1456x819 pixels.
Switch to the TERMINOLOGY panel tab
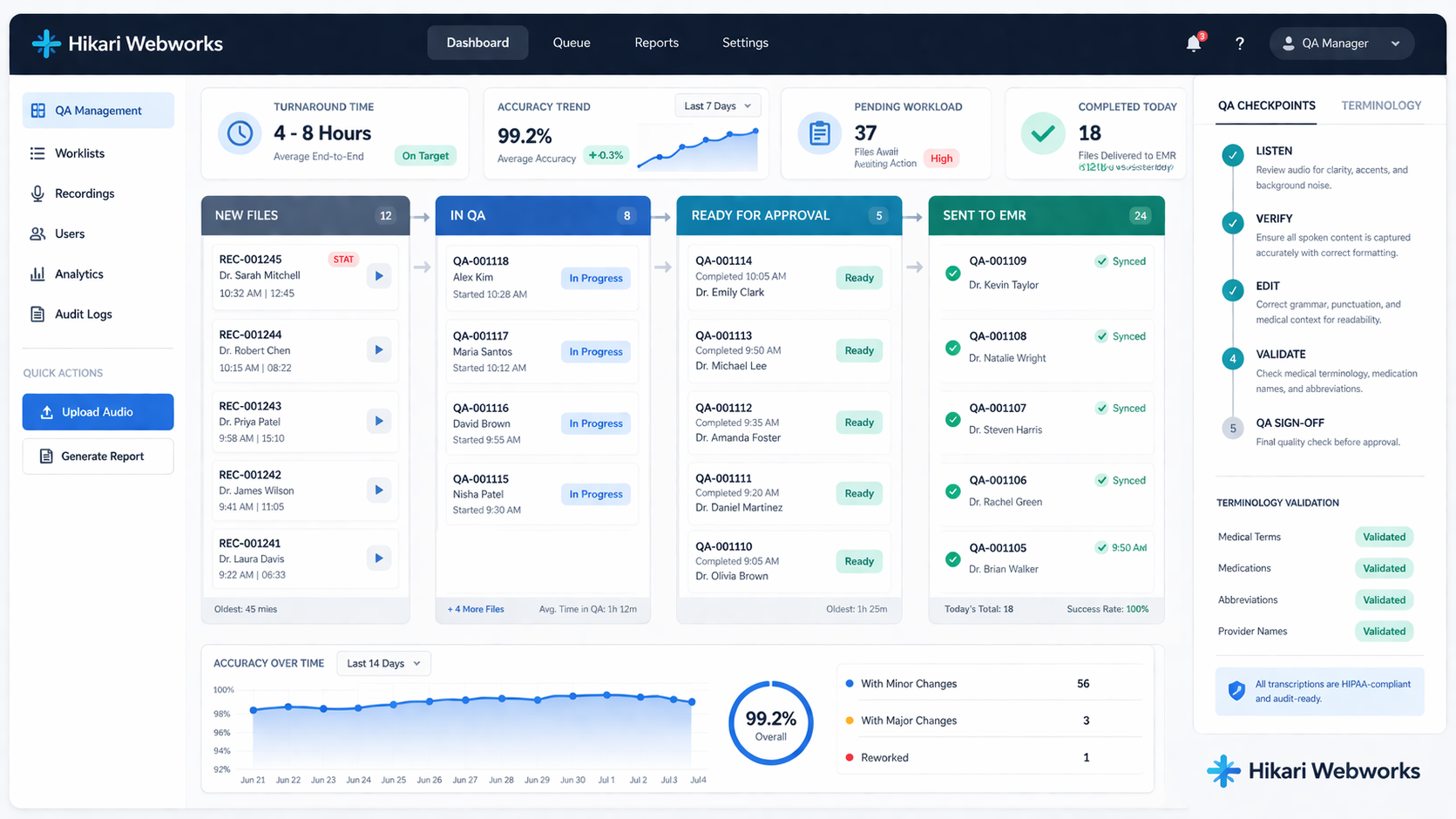click(x=1381, y=105)
